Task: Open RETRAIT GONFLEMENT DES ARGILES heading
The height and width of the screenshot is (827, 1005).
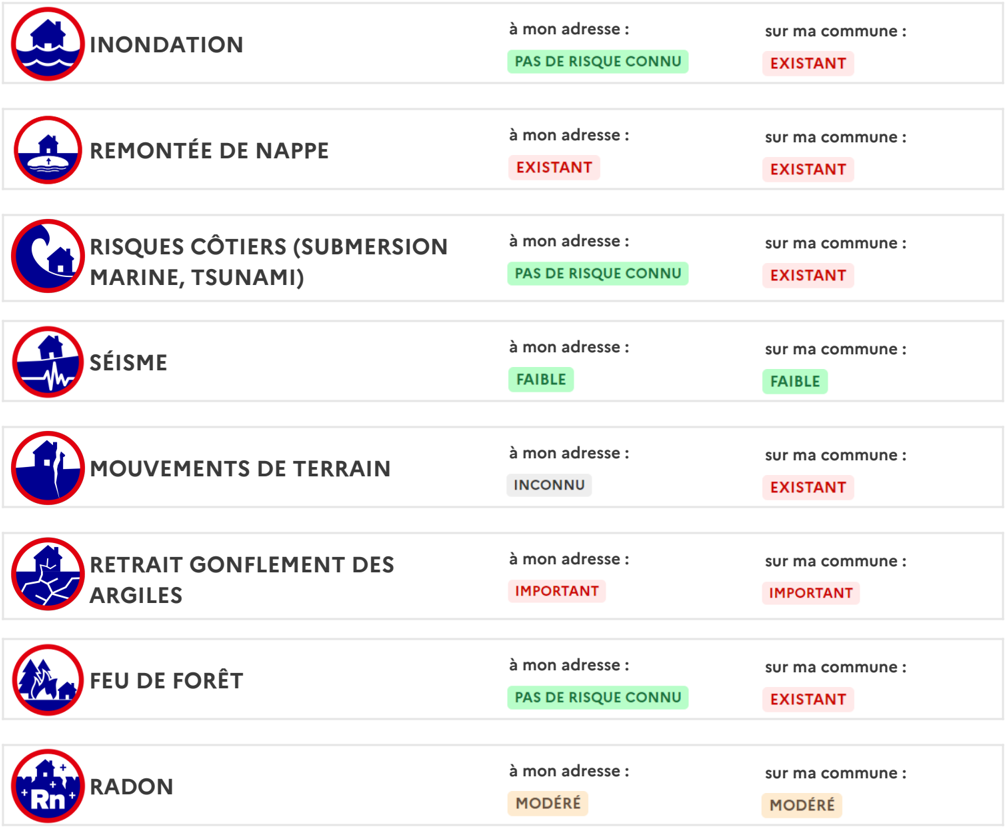Action: click(242, 579)
